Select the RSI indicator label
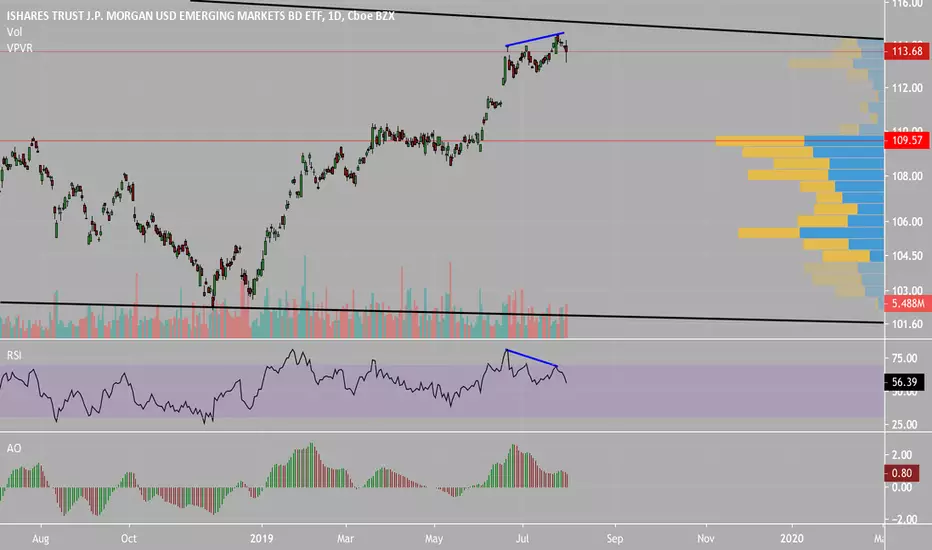932x550 pixels. coord(14,356)
